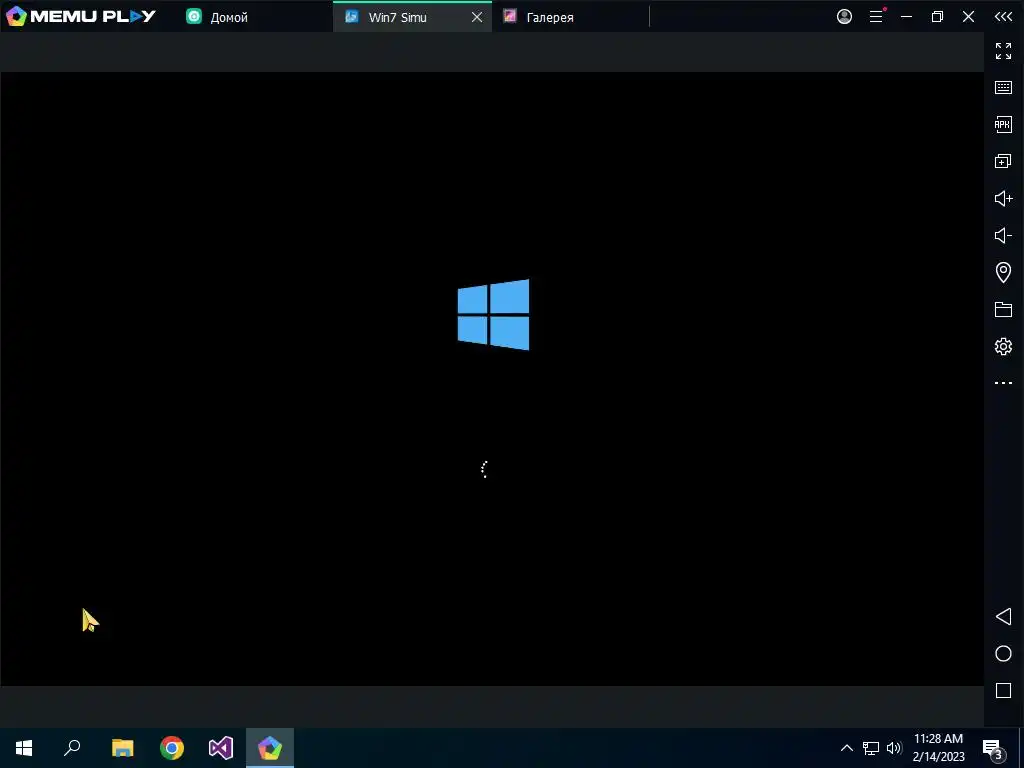Open MEmu settings gear
This screenshot has height=768, width=1024.
tap(1003, 346)
